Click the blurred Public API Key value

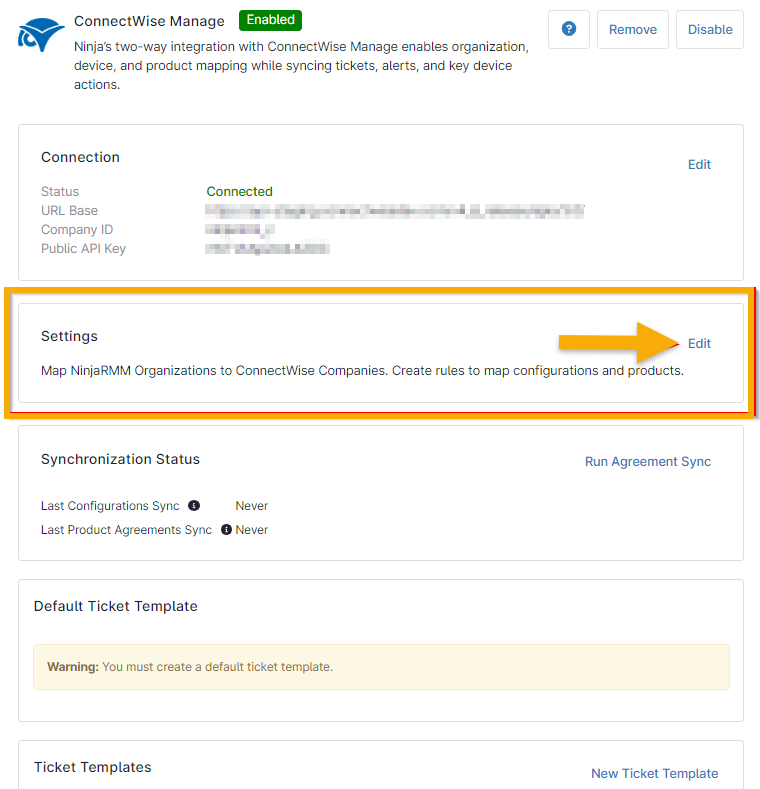pyautogui.click(x=267, y=249)
